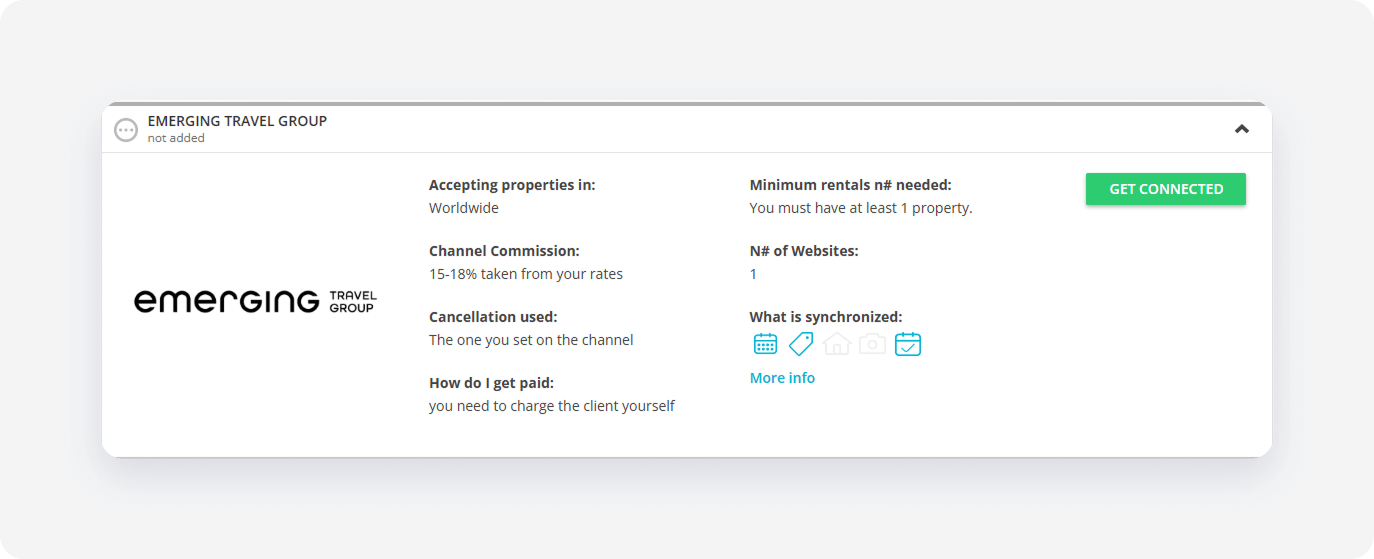The image size is (1374, 559).
Task: Click the N# of Websites value 1
Action: coord(753,274)
